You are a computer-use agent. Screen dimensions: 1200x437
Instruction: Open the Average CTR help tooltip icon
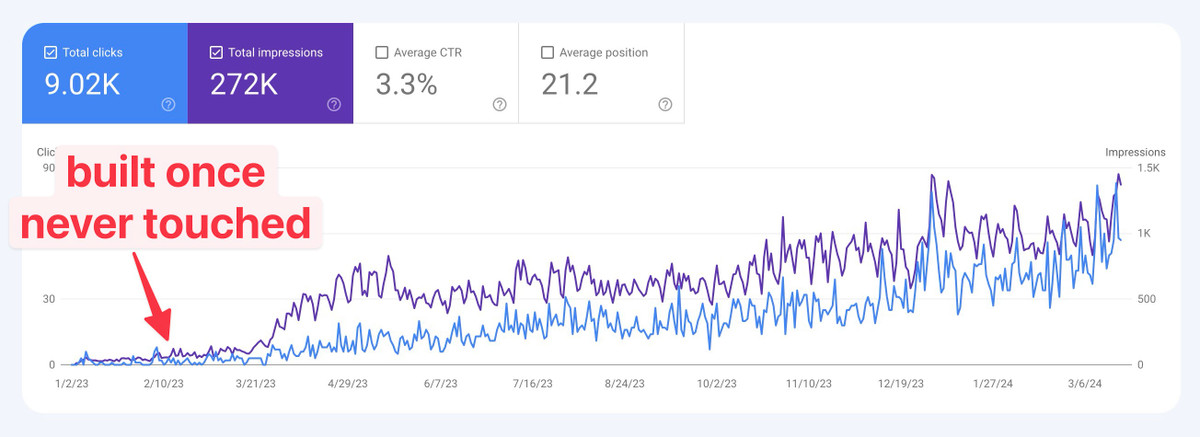click(499, 104)
